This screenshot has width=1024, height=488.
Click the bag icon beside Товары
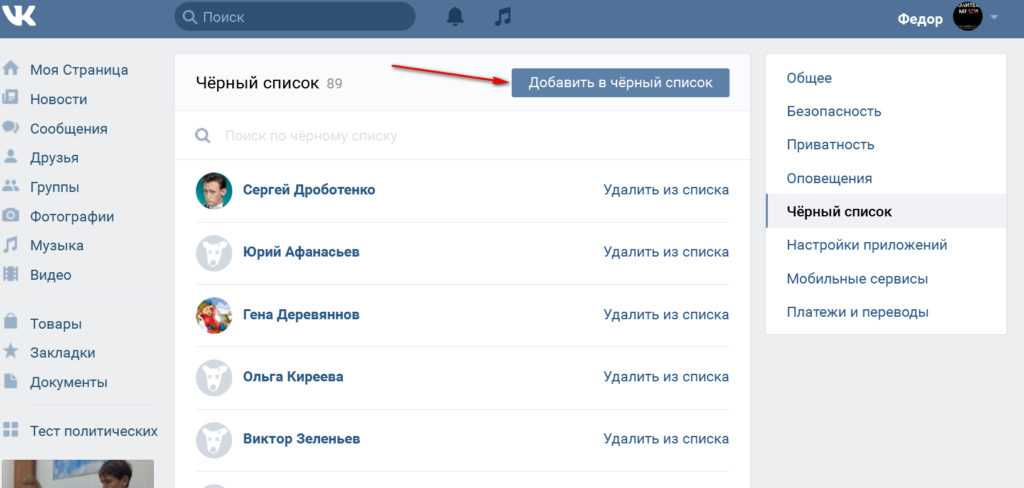pyautogui.click(x=10, y=322)
